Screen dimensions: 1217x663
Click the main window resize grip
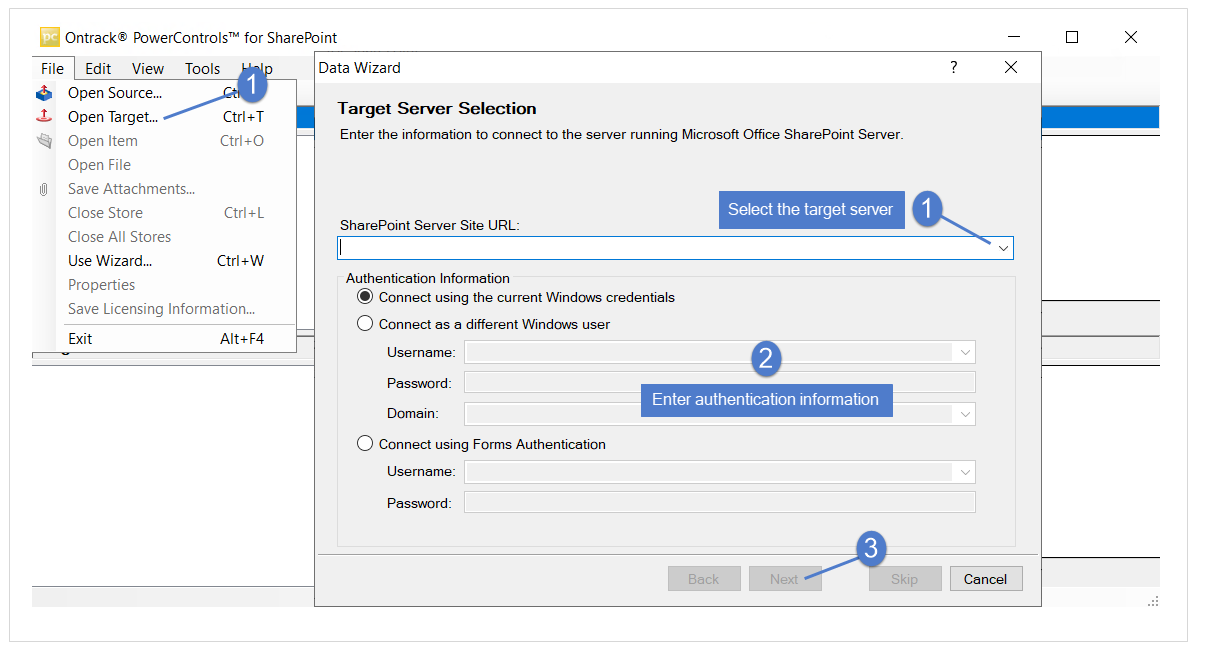tap(1153, 601)
